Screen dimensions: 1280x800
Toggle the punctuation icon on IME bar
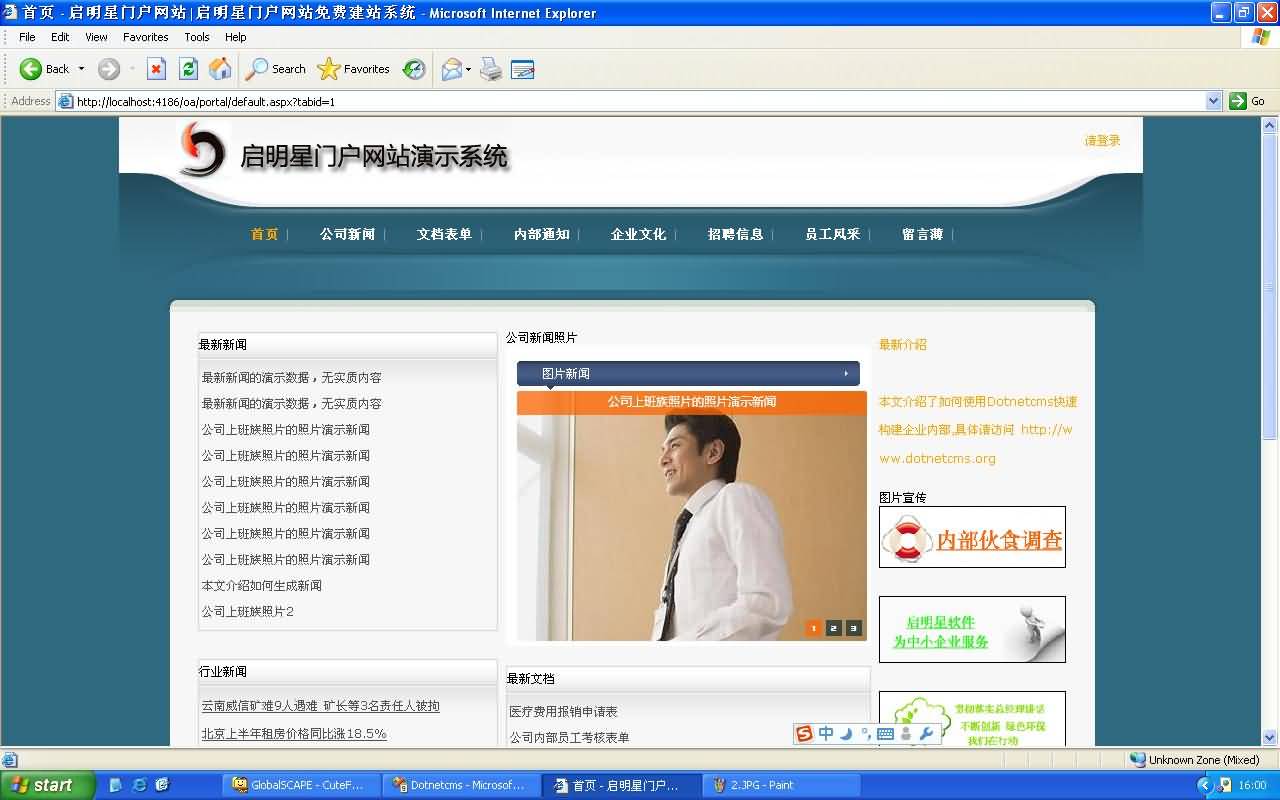click(x=865, y=734)
